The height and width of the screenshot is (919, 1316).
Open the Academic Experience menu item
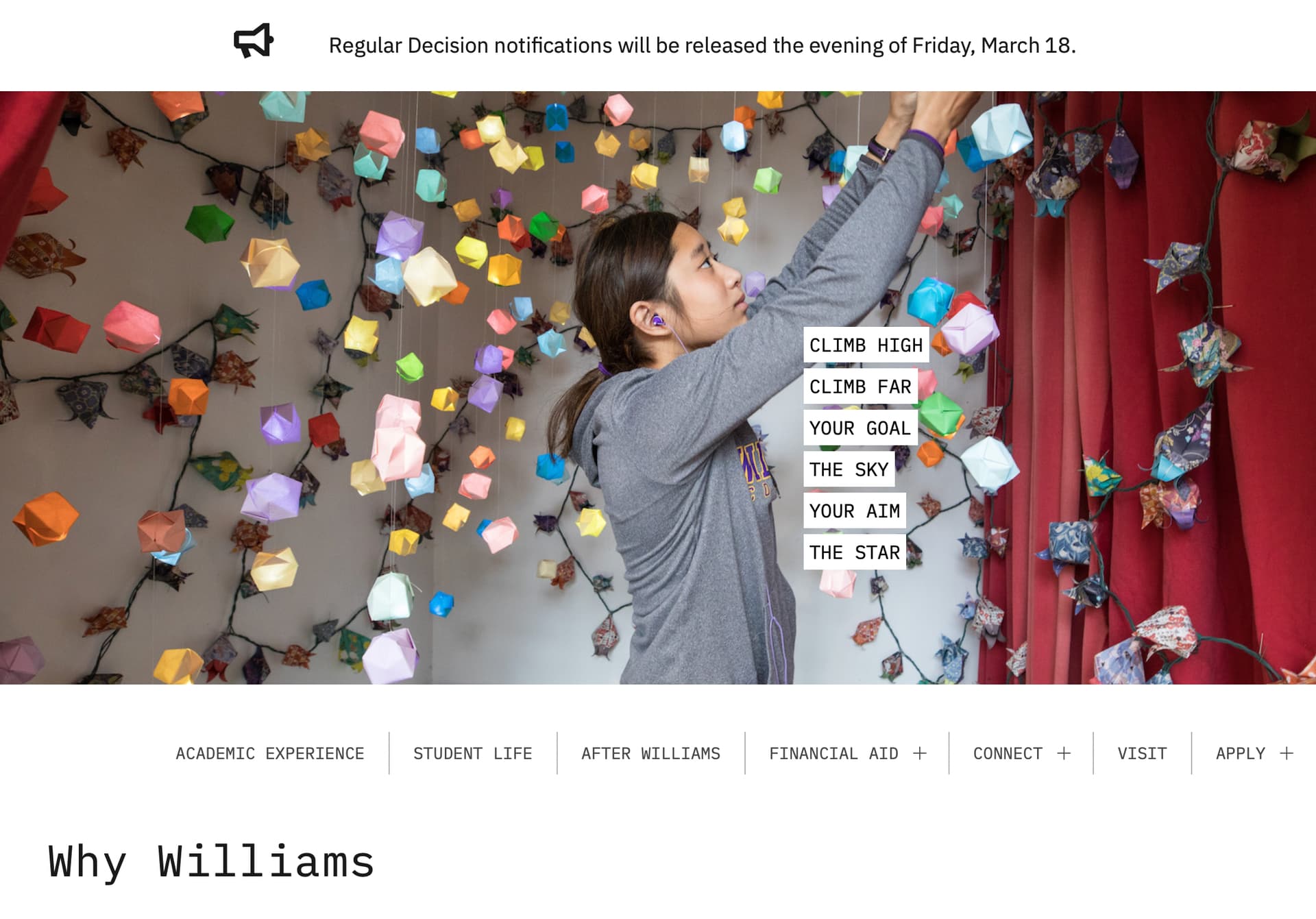tap(269, 753)
